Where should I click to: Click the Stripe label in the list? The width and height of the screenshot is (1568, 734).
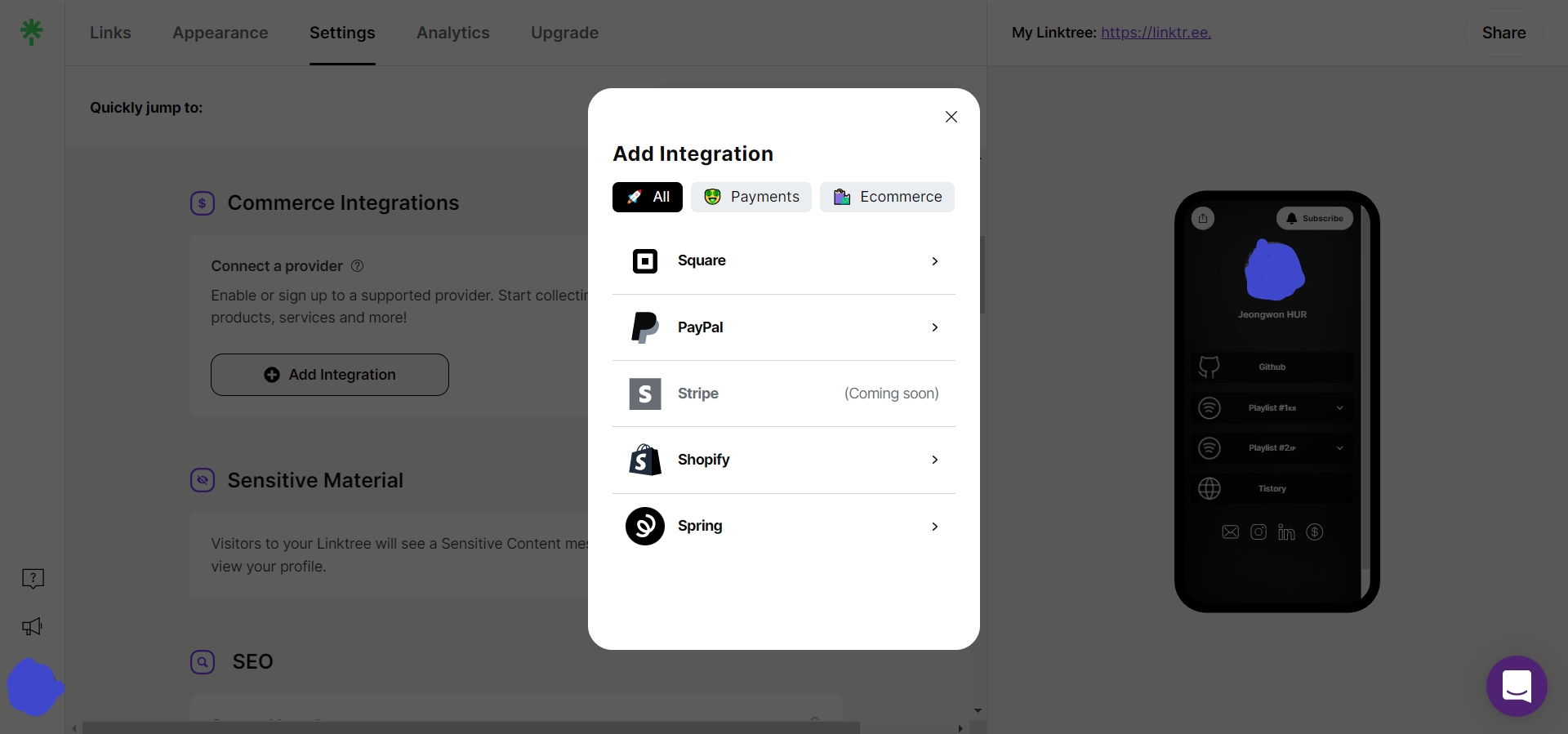pos(698,394)
